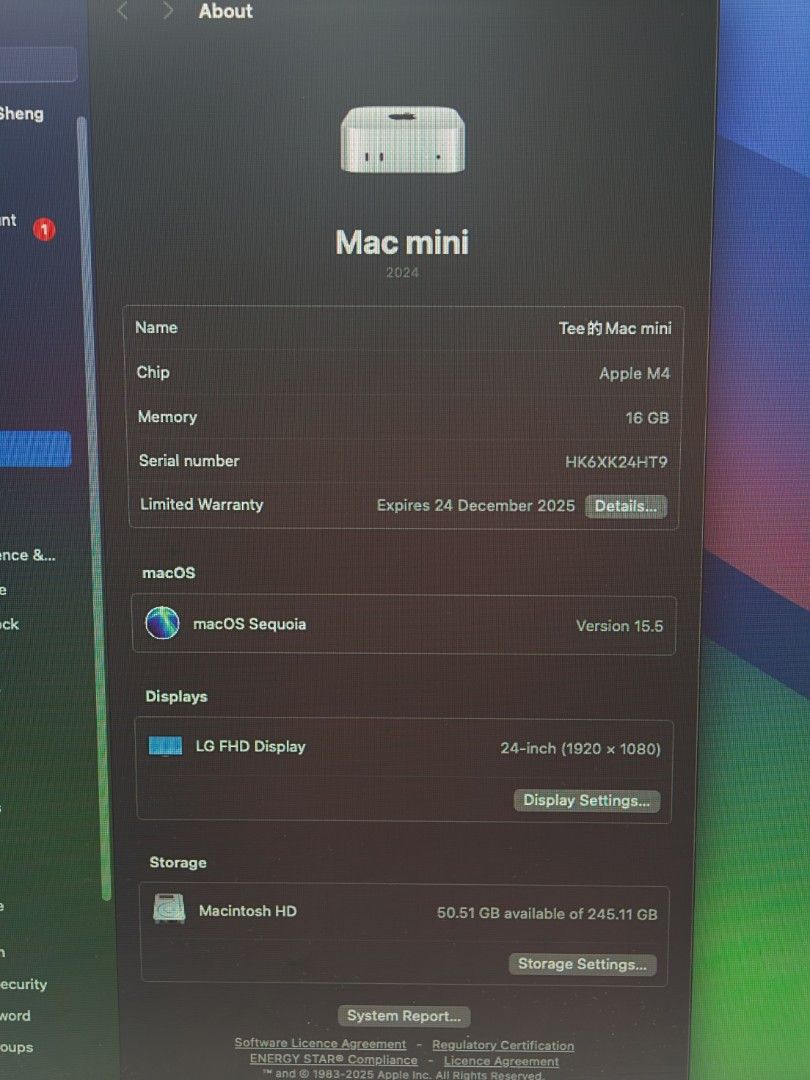Open Storage Settings
The width and height of the screenshot is (810, 1080).
click(x=583, y=964)
